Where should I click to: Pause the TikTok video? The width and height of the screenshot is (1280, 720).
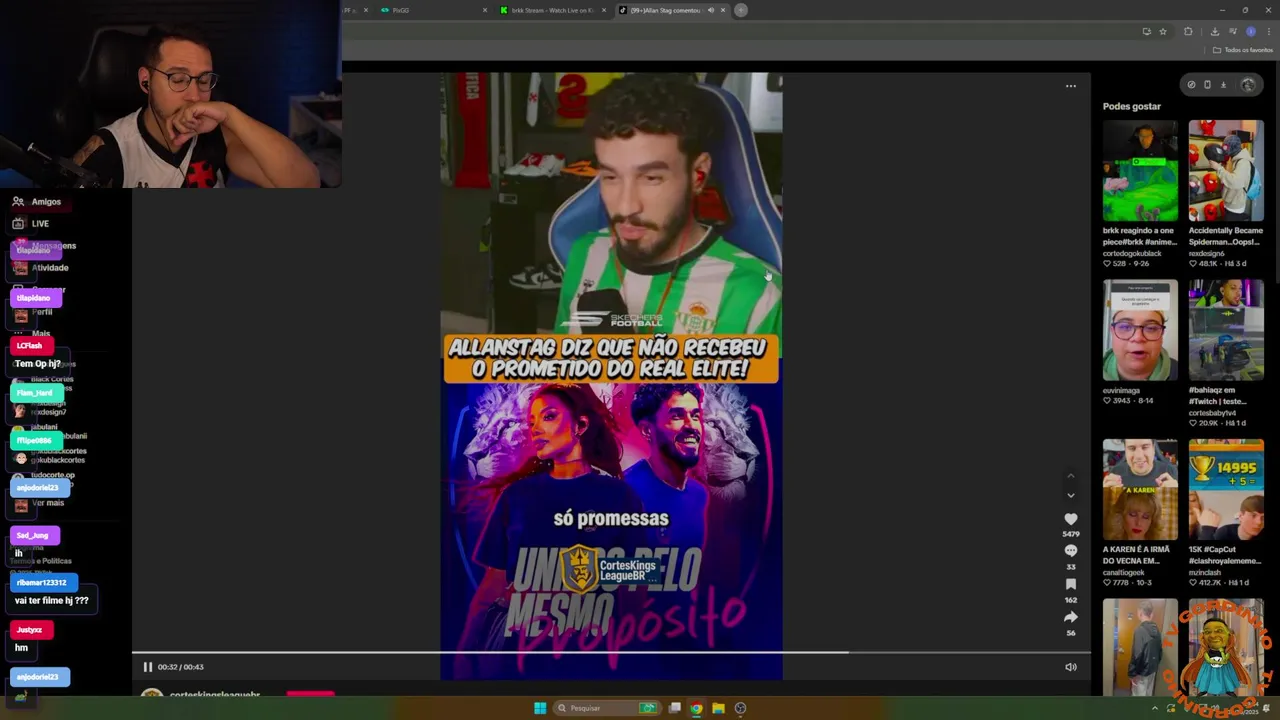click(147, 667)
